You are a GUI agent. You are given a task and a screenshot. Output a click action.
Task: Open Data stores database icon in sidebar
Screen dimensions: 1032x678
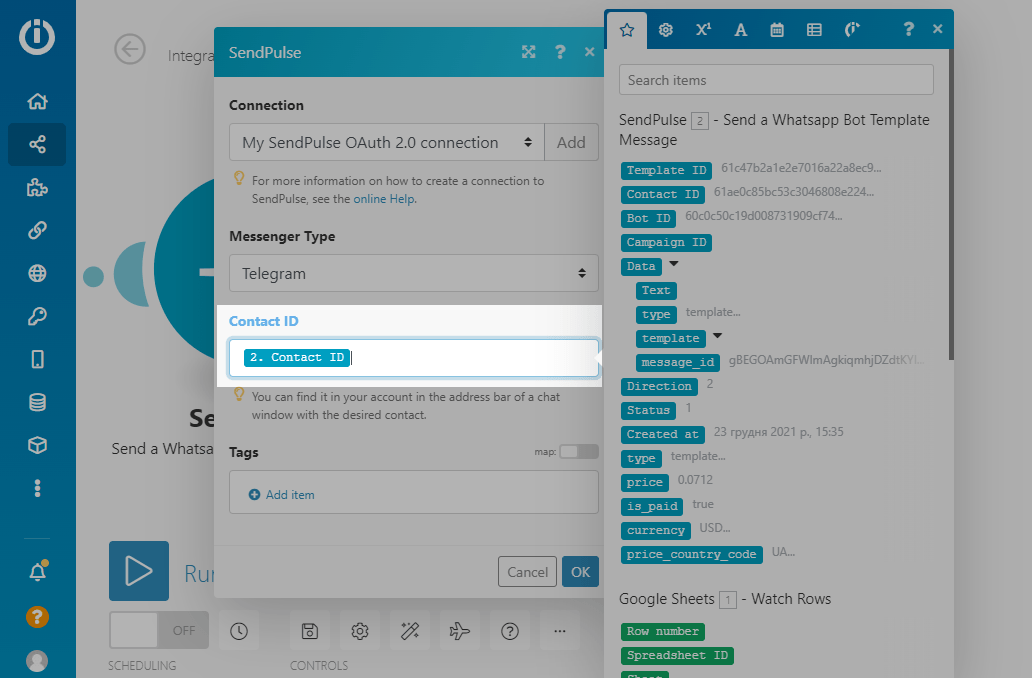tap(38, 402)
